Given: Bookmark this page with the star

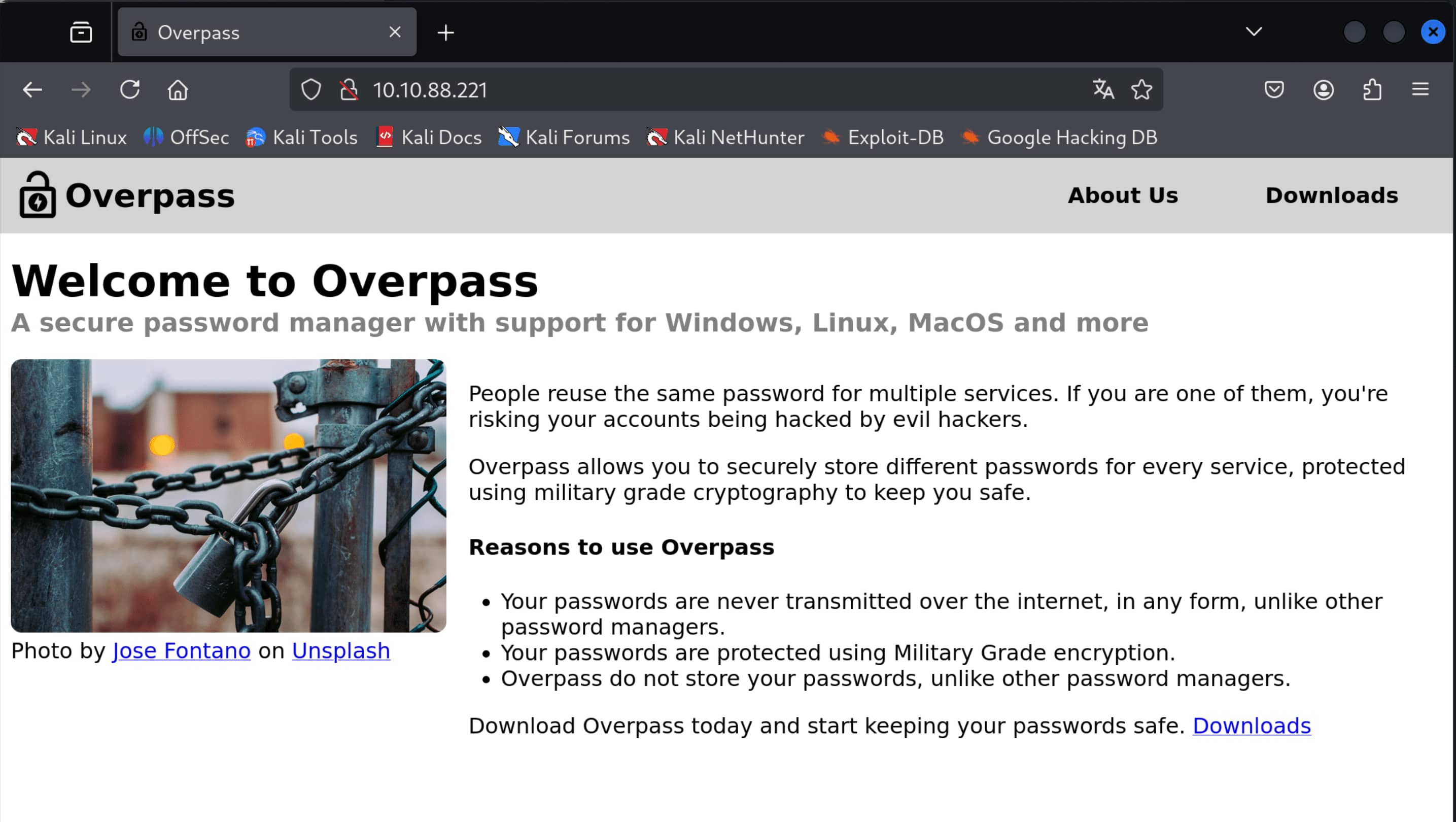Looking at the screenshot, I should [1141, 90].
